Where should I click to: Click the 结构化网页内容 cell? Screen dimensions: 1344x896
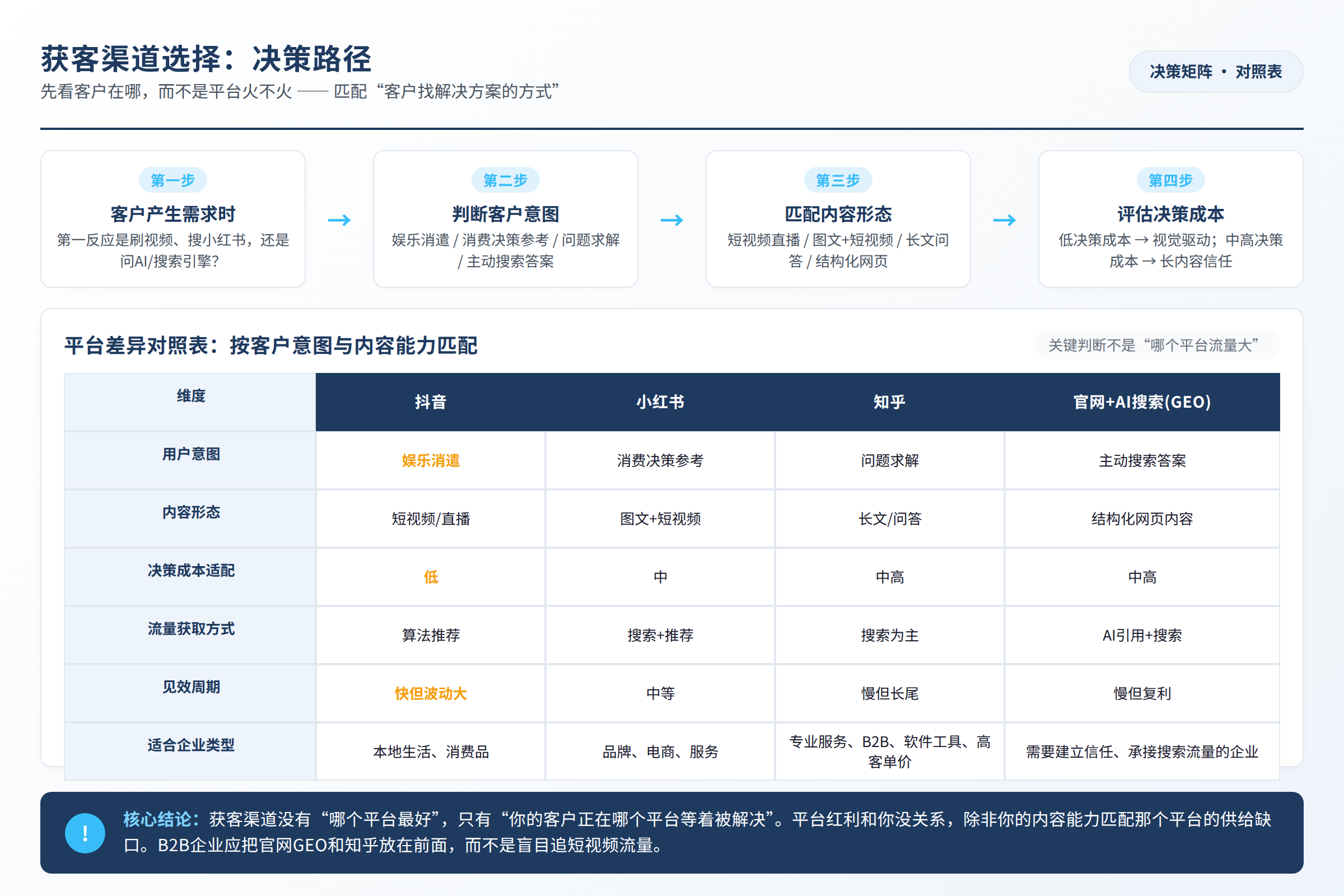pyautogui.click(x=1142, y=519)
